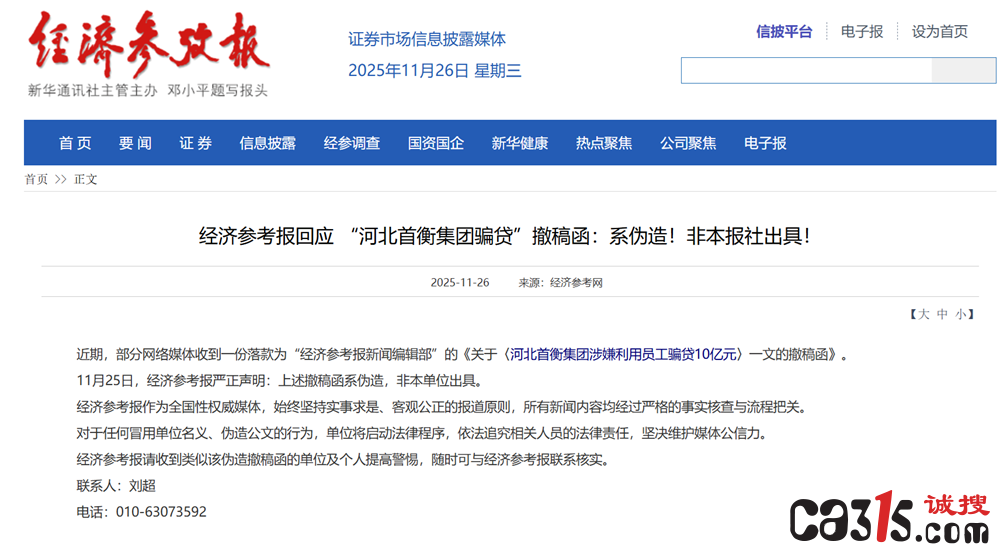Open 信披平台 link in the header
This screenshot has height=554, width=1000.
coord(784,31)
